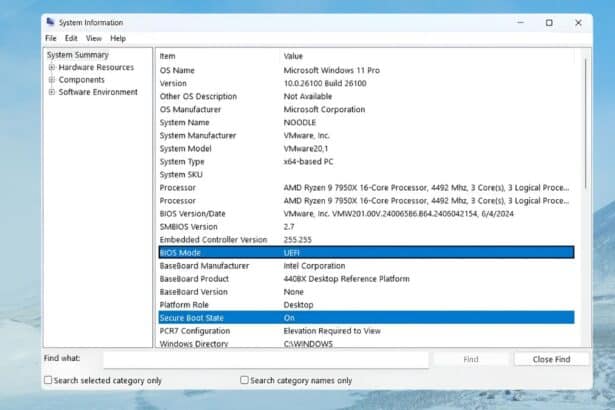Select the BIOS Version/Date row
The width and height of the screenshot is (615, 410).
[x=366, y=213]
